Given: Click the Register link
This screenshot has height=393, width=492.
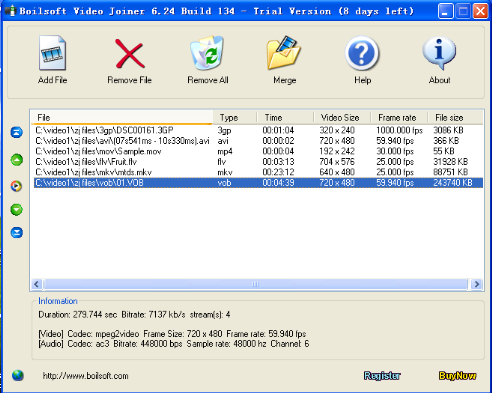Looking at the screenshot, I should point(382,376).
